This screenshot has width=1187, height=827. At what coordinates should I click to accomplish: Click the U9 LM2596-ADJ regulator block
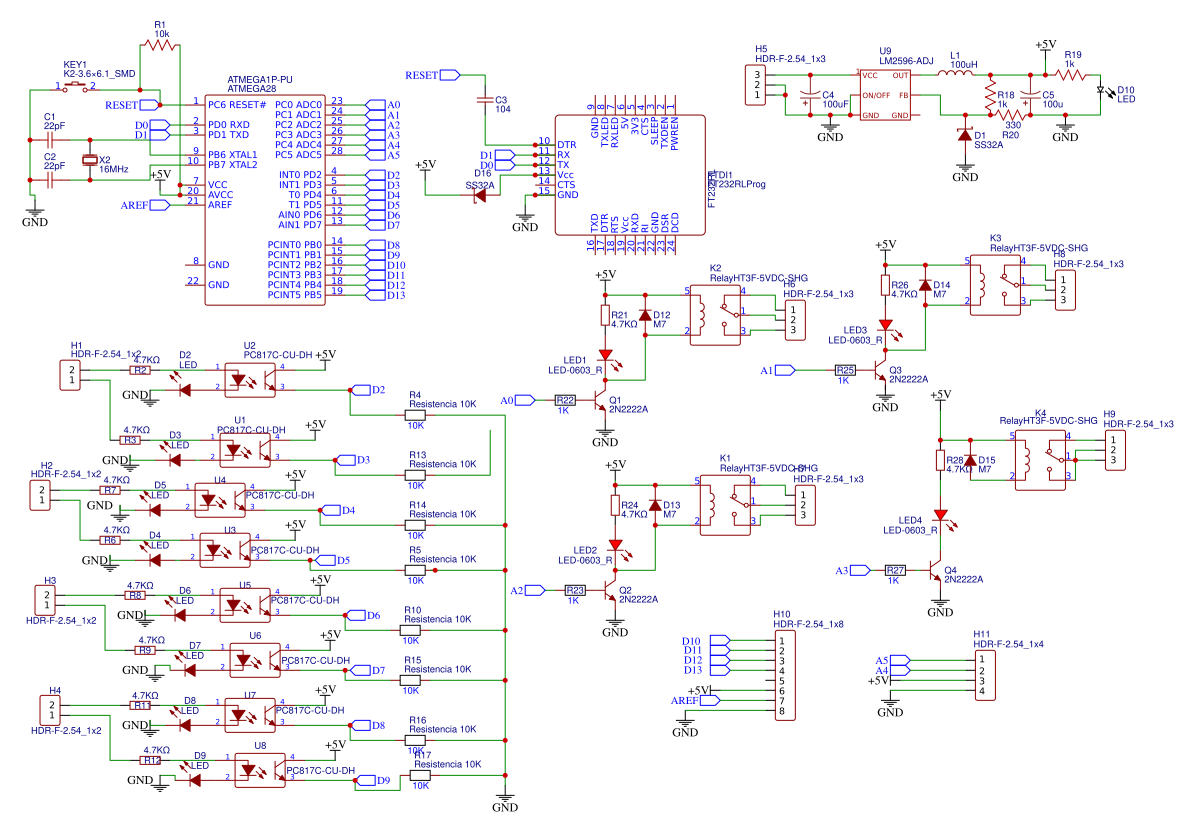(x=885, y=95)
